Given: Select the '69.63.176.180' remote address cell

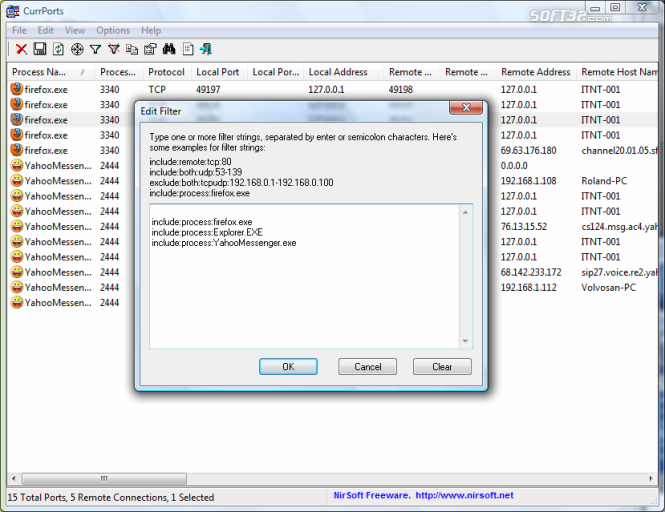Looking at the screenshot, I should [528, 151].
